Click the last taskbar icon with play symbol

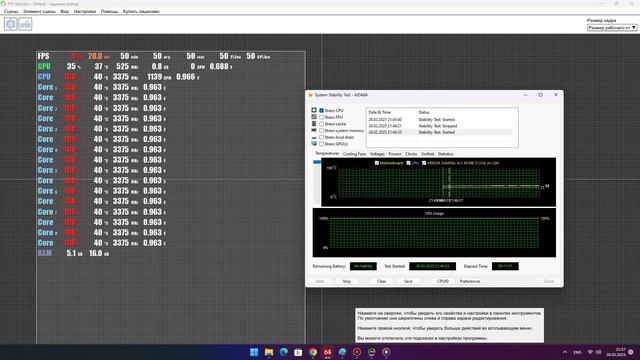[x=386, y=352]
